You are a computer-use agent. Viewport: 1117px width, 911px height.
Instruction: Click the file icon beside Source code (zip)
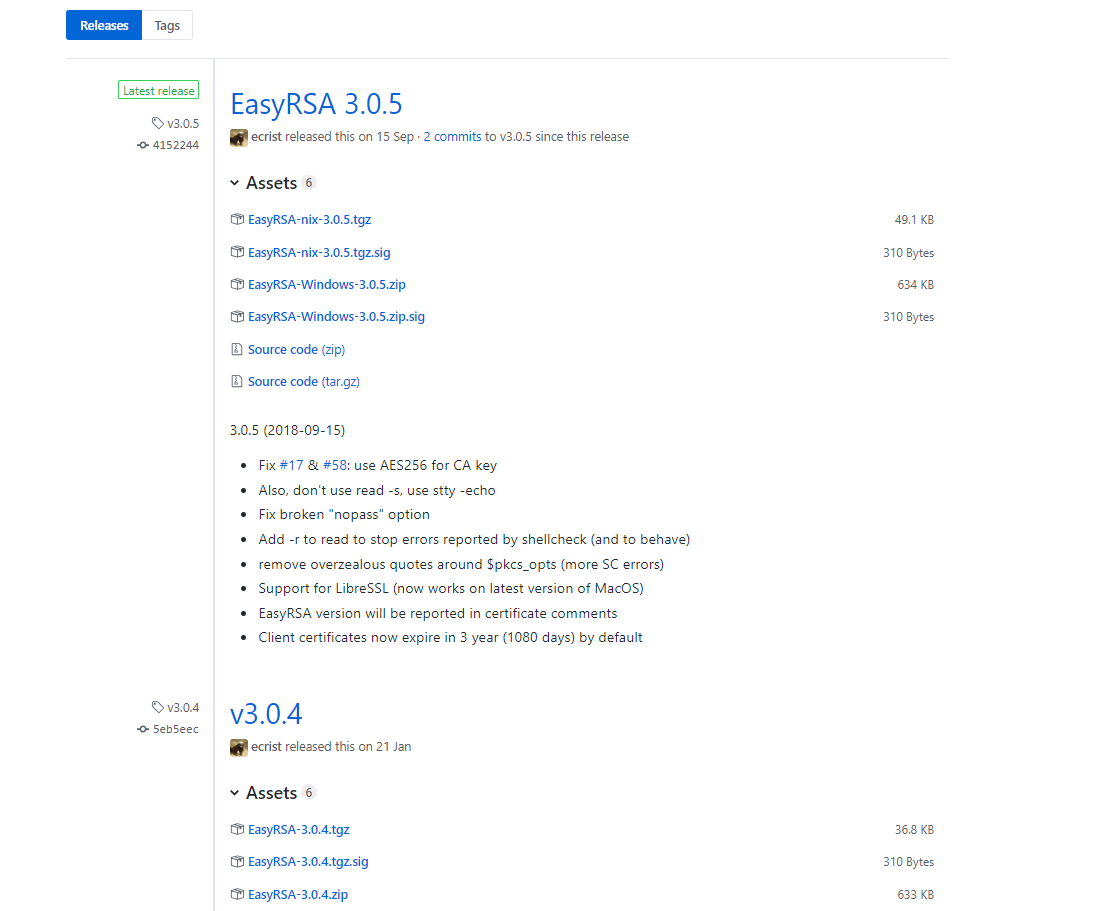click(237, 349)
